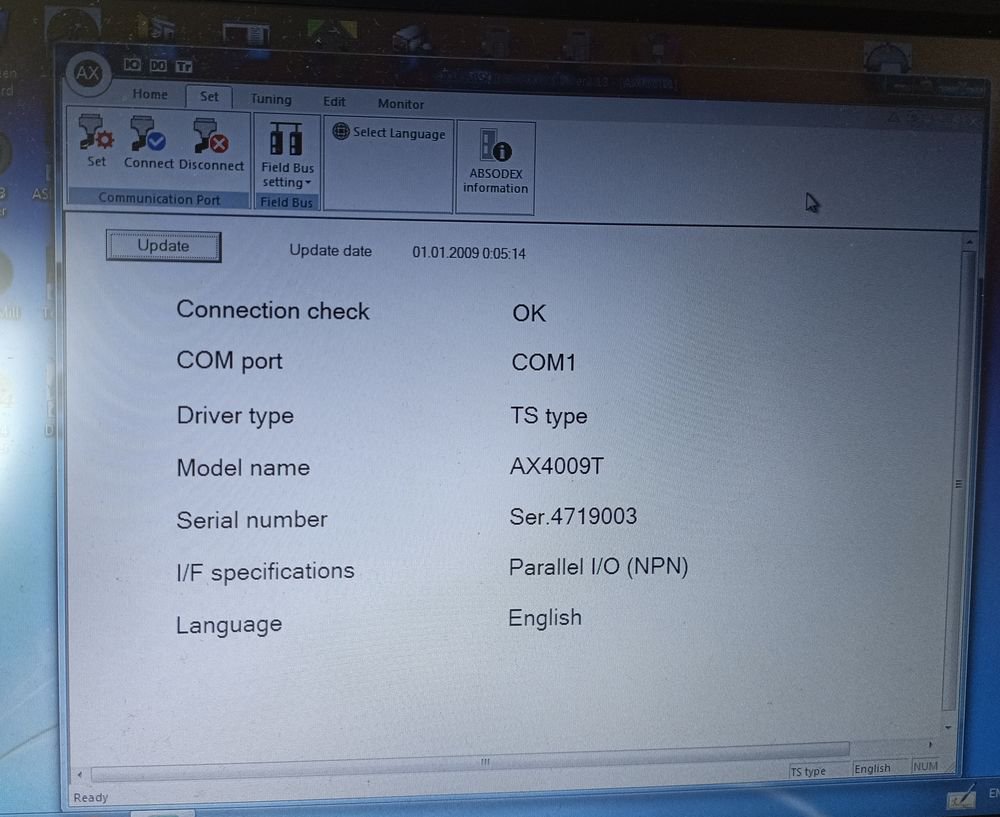The height and width of the screenshot is (817, 1000).
Task: Click the Connect port icon
Action: point(149,138)
